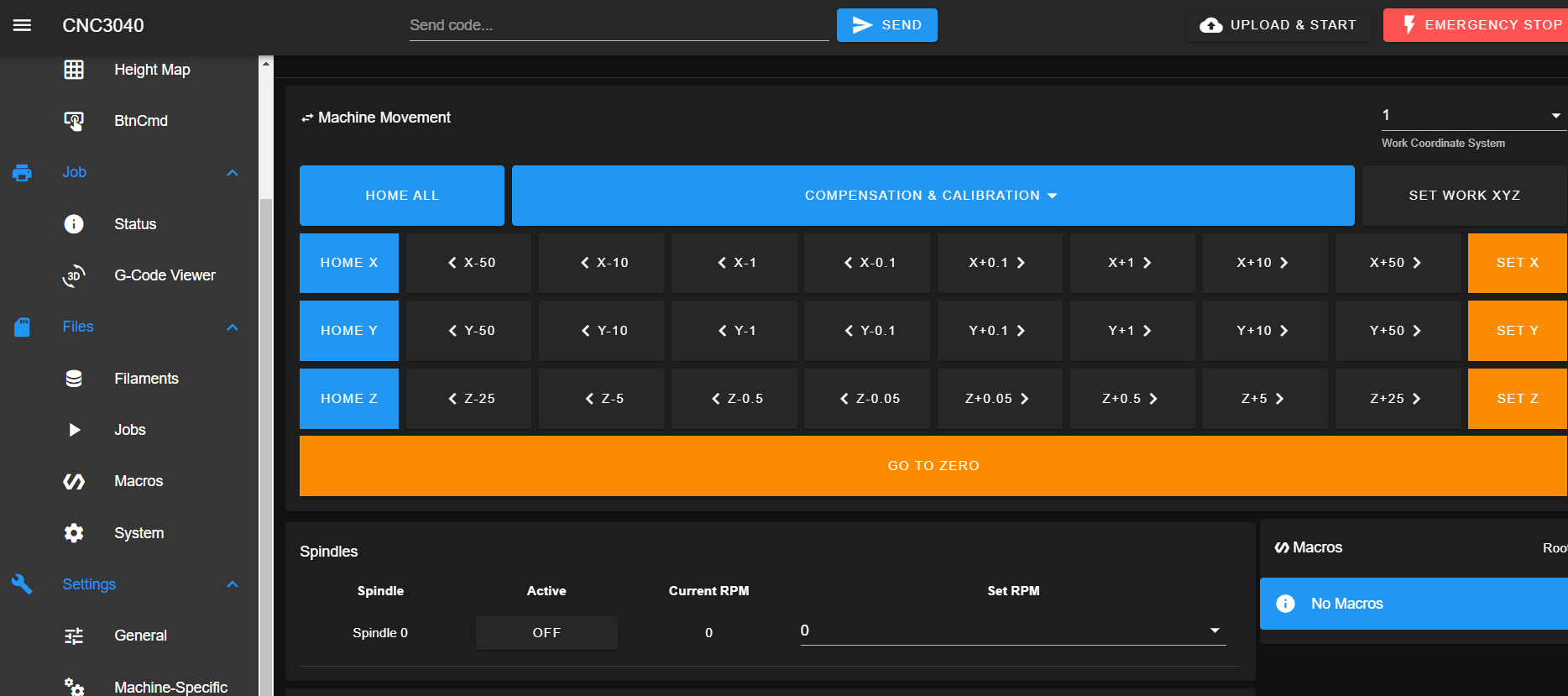The height and width of the screenshot is (696, 1568).
Task: Click HOME Z button
Action: tap(349, 399)
